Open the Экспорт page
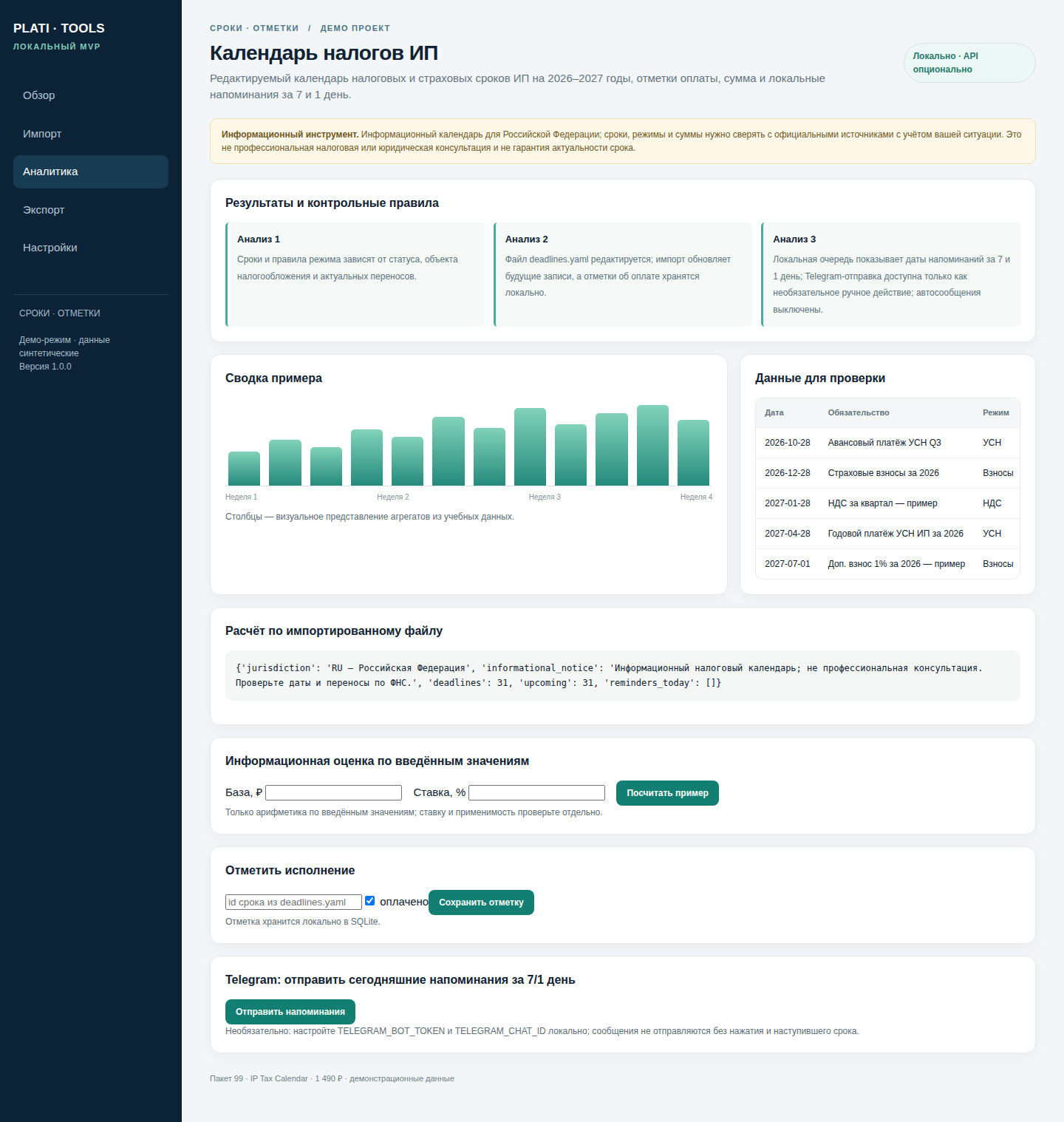Image resolution: width=1064 pixels, height=1122 pixels. pyautogui.click(x=91, y=210)
